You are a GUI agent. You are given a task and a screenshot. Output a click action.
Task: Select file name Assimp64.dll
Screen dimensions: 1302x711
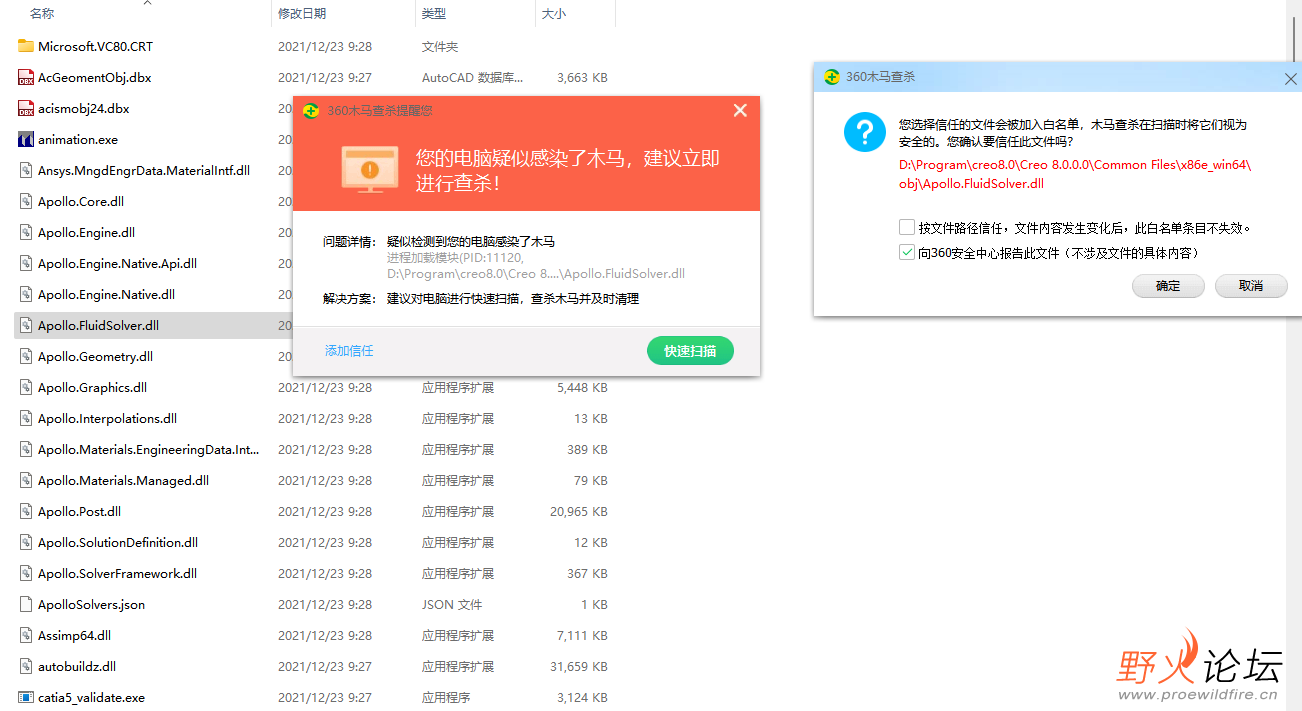click(74, 635)
